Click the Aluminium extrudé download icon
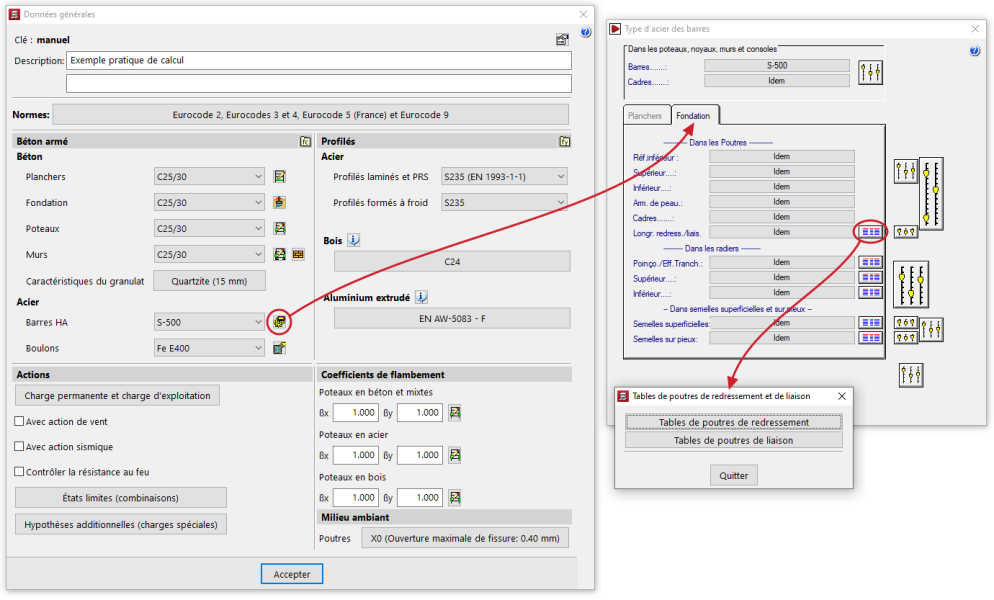994x600 pixels. 422,297
